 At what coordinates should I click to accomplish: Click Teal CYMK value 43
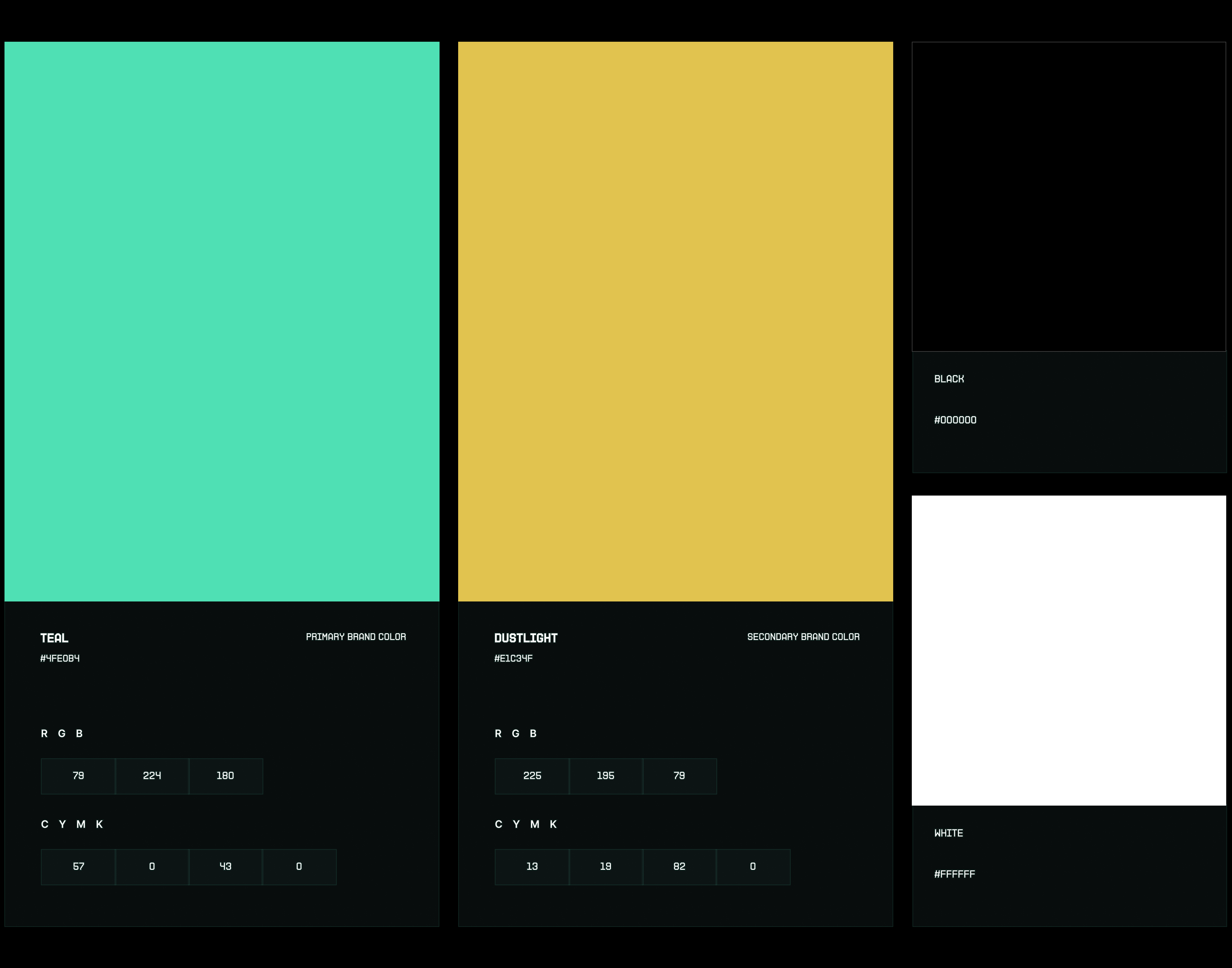click(226, 867)
